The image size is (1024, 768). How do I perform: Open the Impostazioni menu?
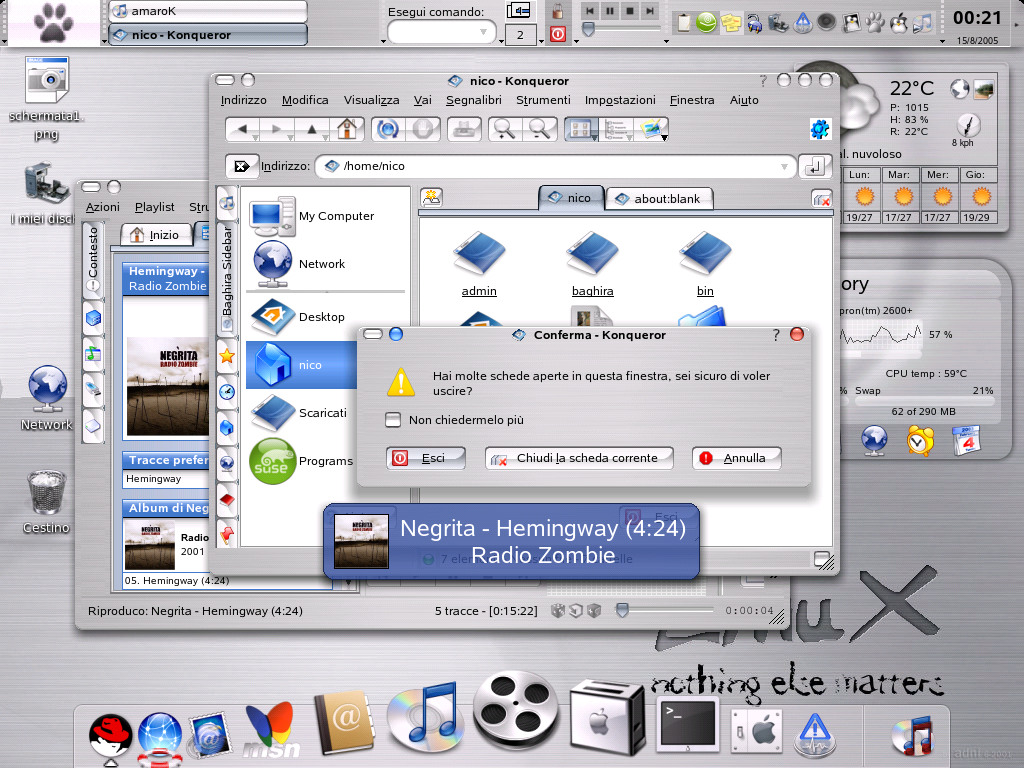pos(620,100)
